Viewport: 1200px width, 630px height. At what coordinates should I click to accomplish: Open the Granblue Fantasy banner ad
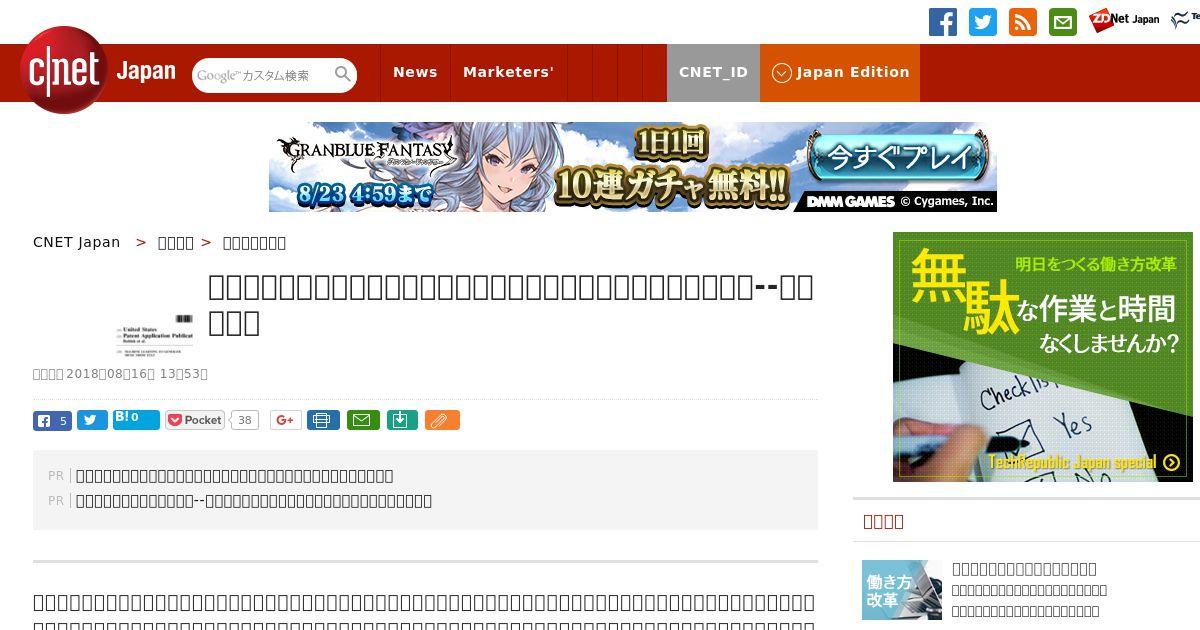coord(633,167)
